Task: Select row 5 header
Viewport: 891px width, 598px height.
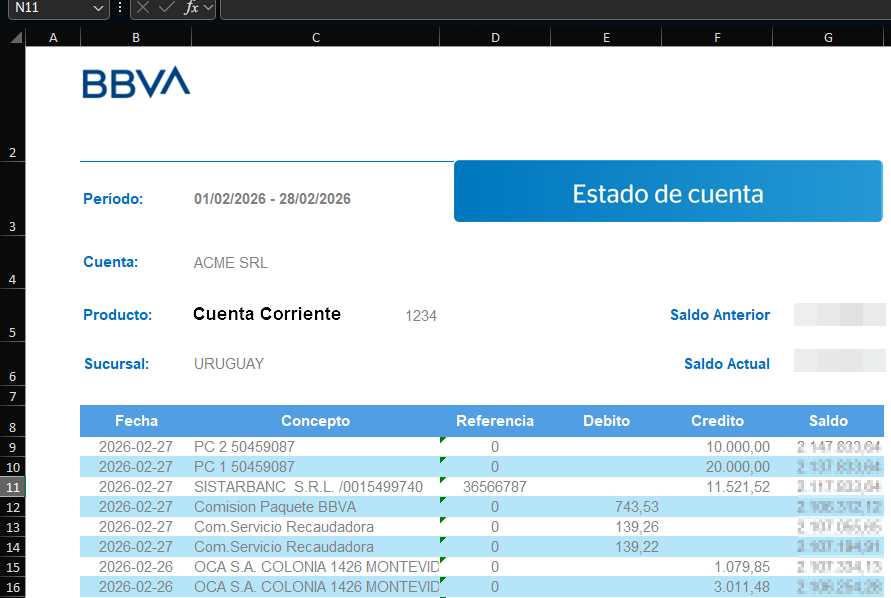Action: 13,314
